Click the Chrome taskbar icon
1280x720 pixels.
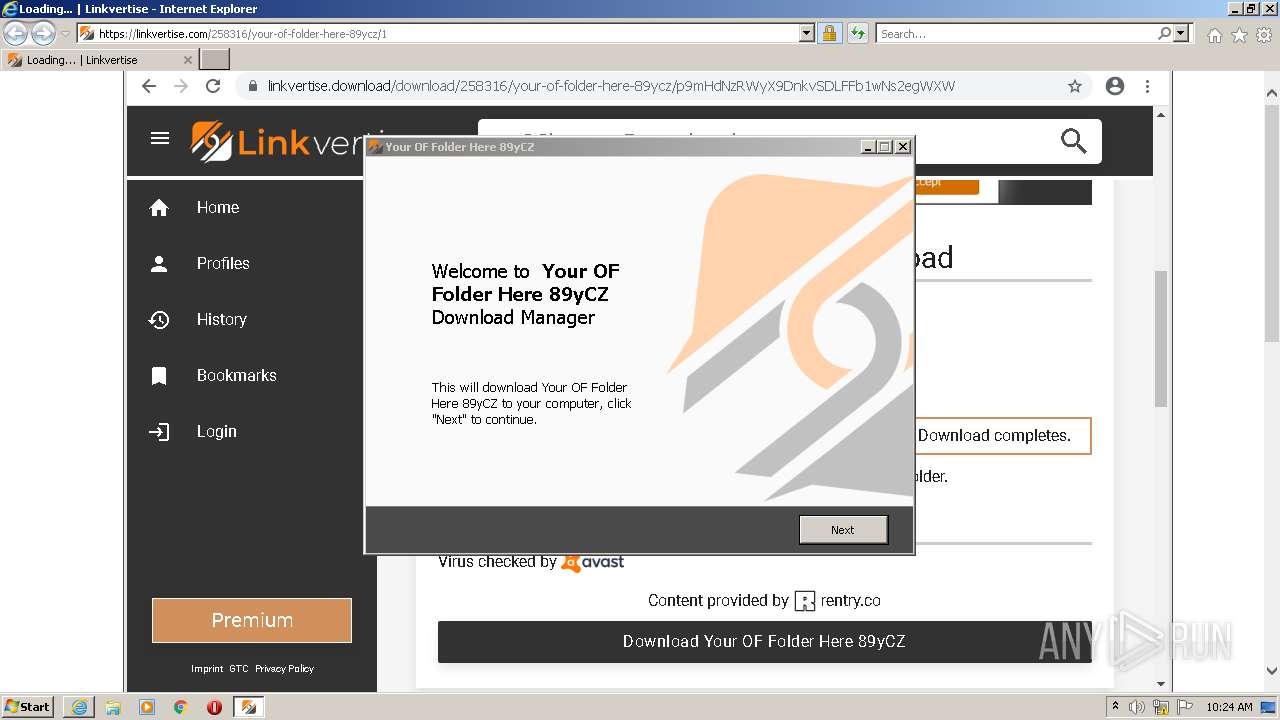181,707
